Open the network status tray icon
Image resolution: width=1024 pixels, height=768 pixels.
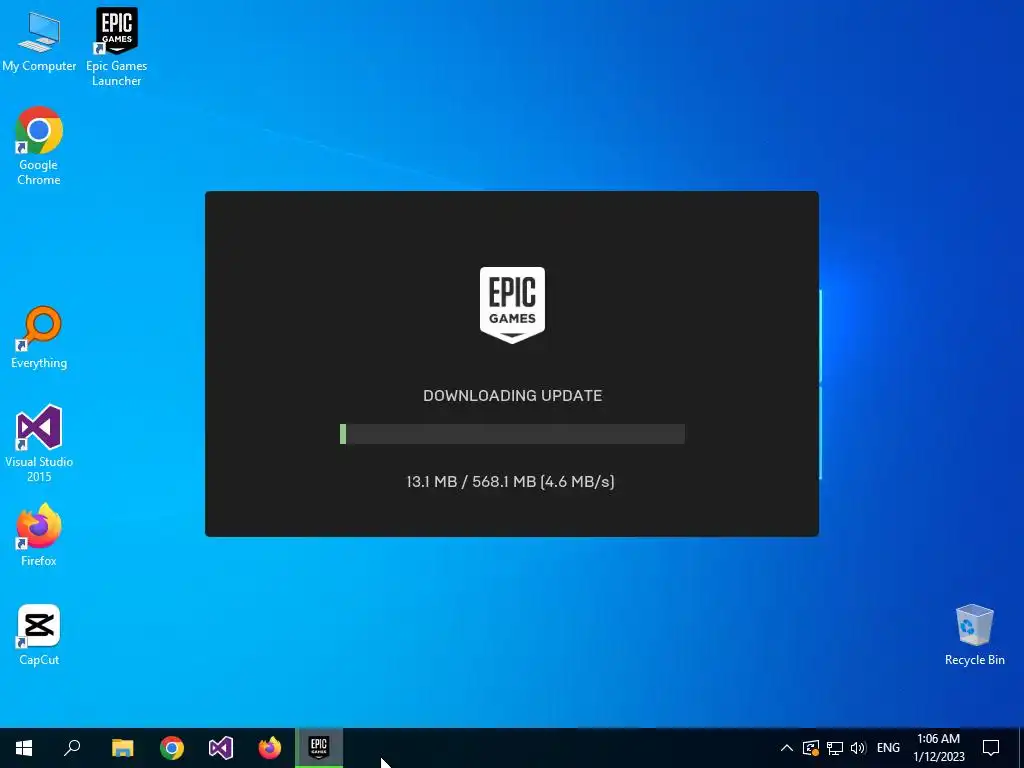click(835, 748)
